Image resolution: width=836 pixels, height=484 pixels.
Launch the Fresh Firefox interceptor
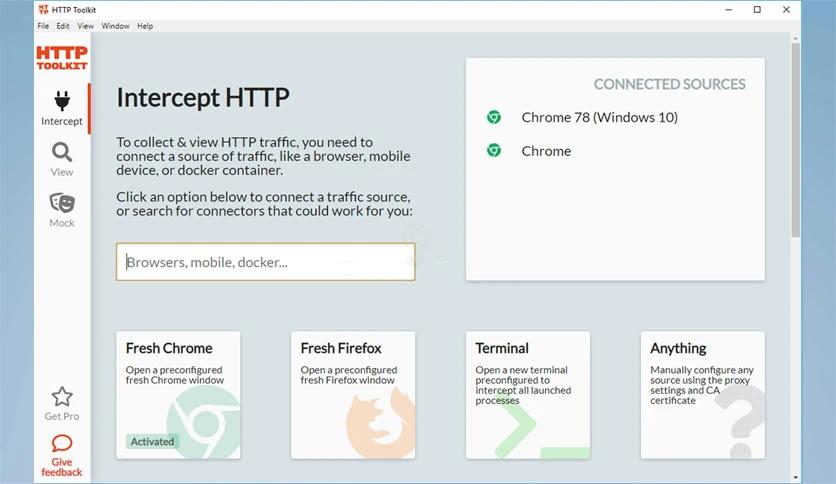353,395
